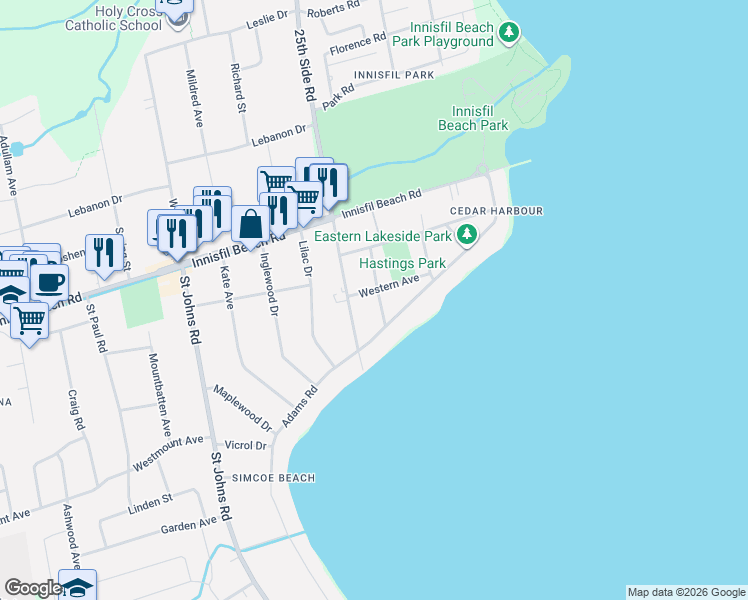Screen dimensions: 748x600
Task: Click the Eastern Lakeside Park tree marker
Action: 467,236
